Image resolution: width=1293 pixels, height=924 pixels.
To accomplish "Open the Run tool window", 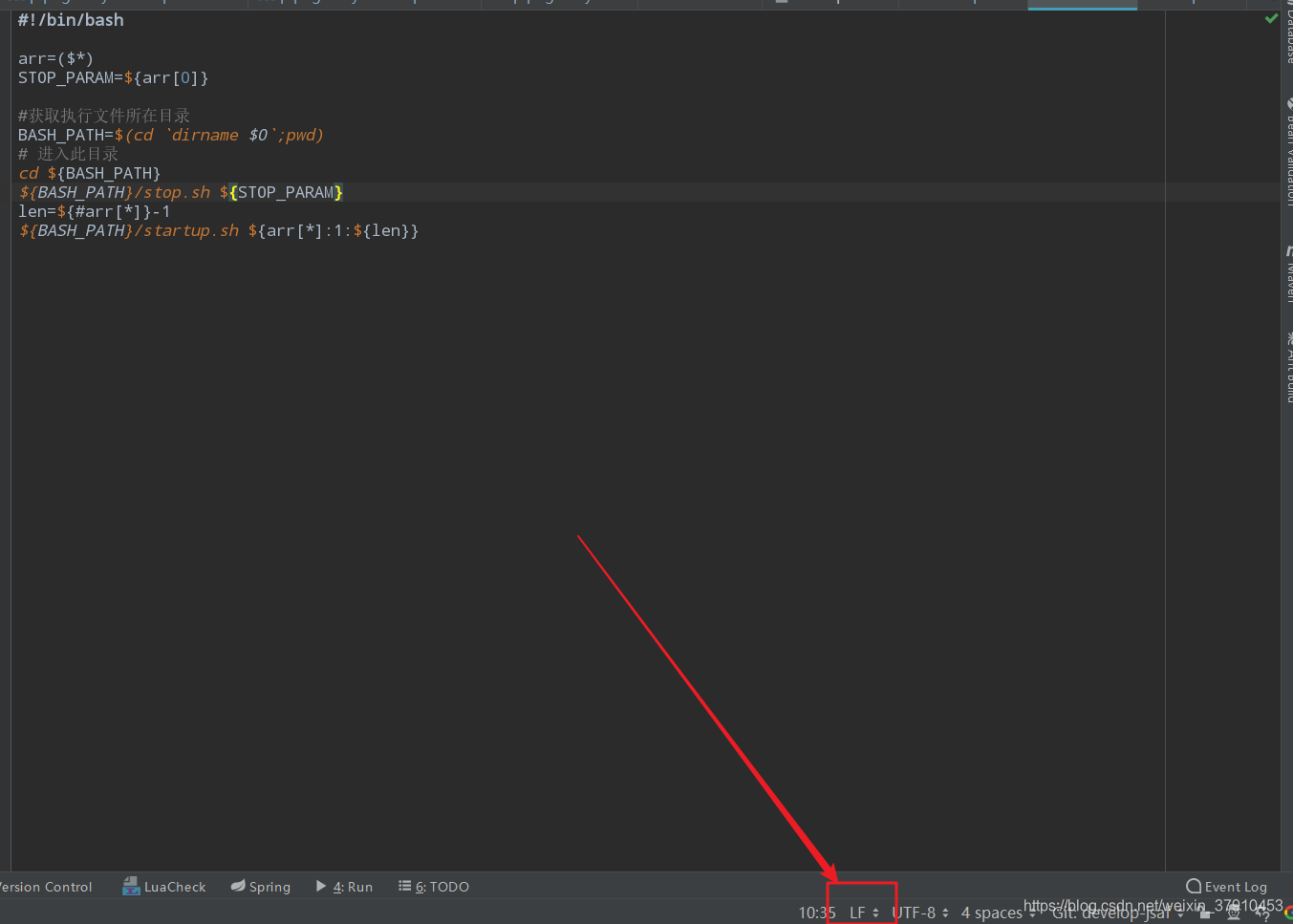I will point(344,887).
